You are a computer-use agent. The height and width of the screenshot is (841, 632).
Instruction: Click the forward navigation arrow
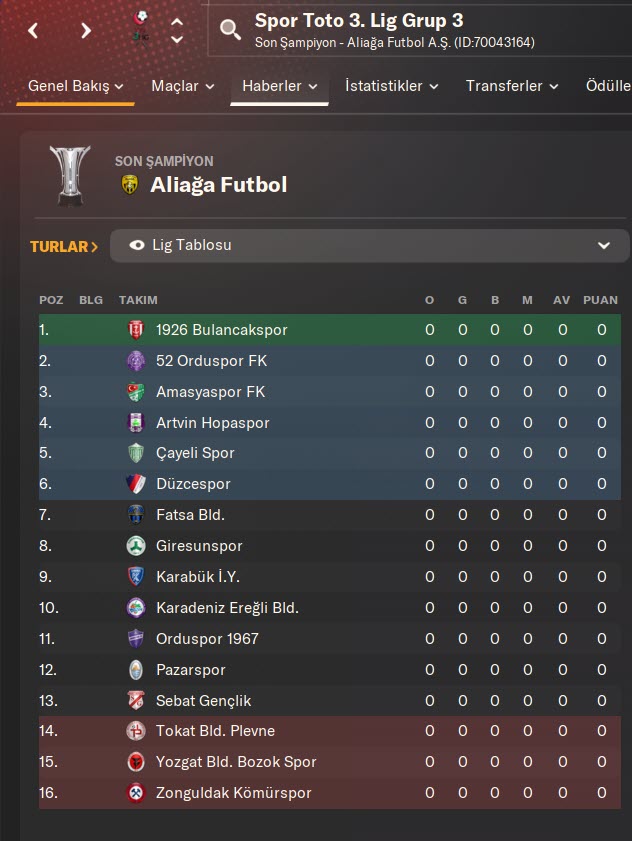point(86,30)
